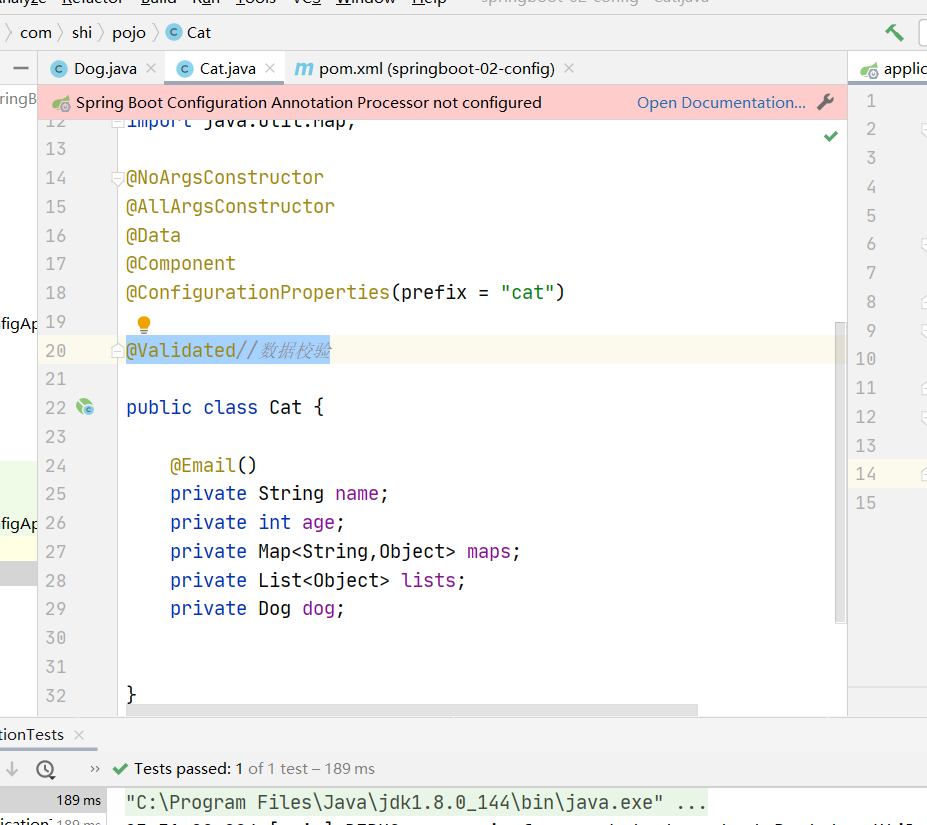
Task: Toggle the fold marker at line 20
Action: (x=117, y=351)
